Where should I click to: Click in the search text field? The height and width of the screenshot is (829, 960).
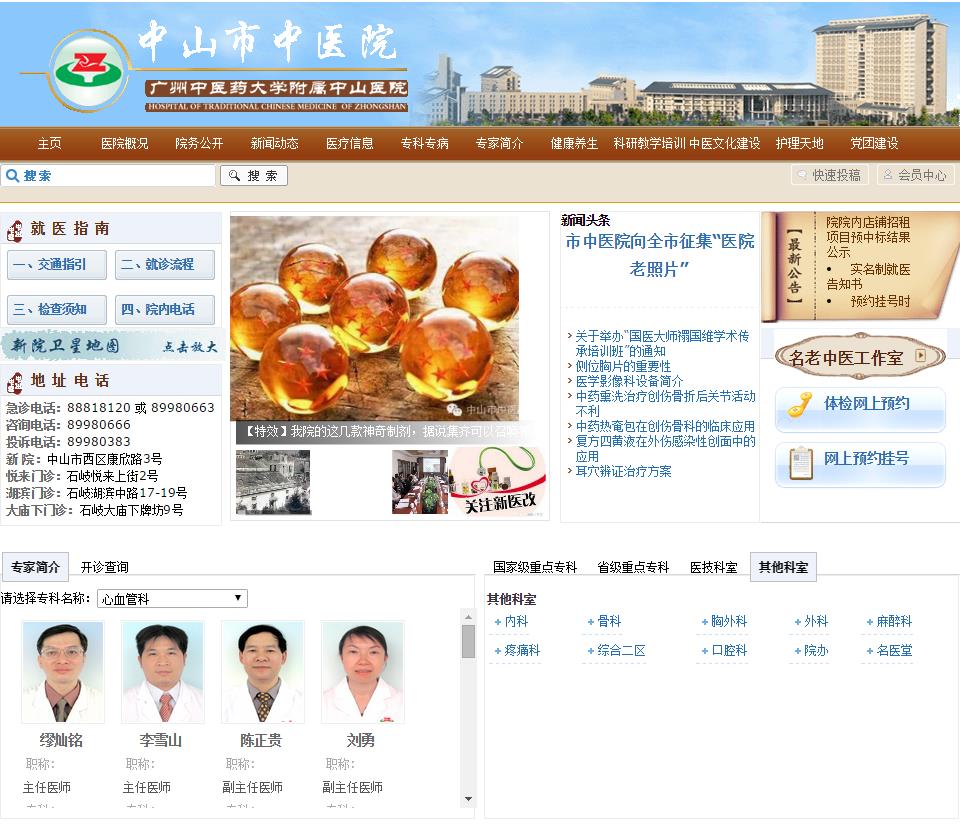pos(108,176)
